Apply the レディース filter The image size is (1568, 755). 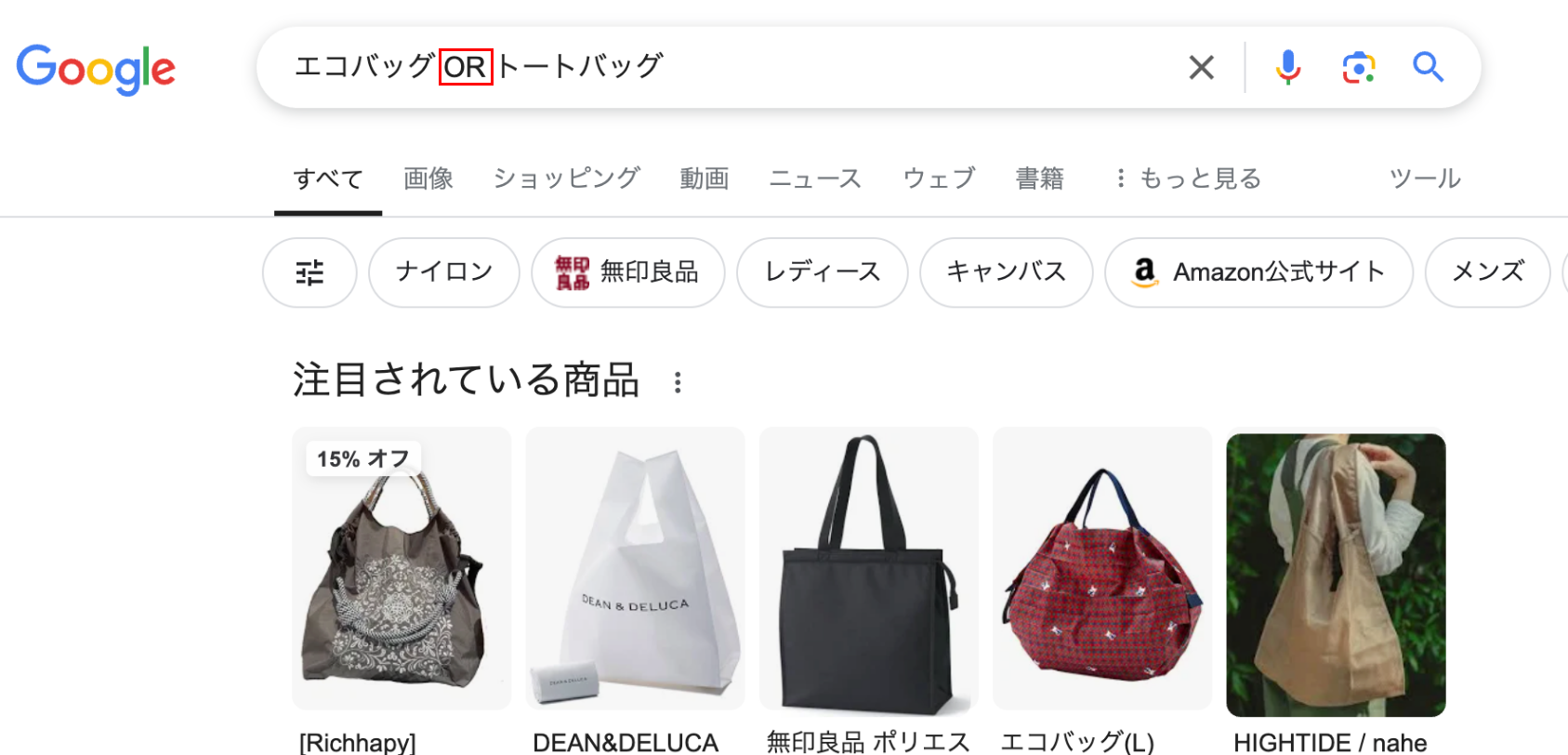tap(823, 272)
